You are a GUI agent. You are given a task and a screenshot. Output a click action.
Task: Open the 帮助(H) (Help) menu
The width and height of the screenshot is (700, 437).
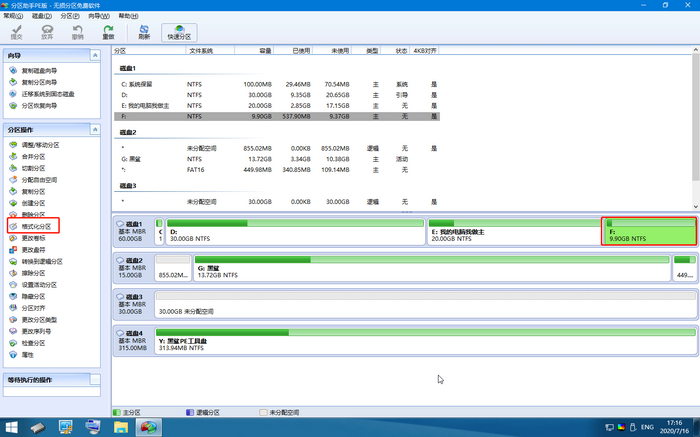(128, 17)
